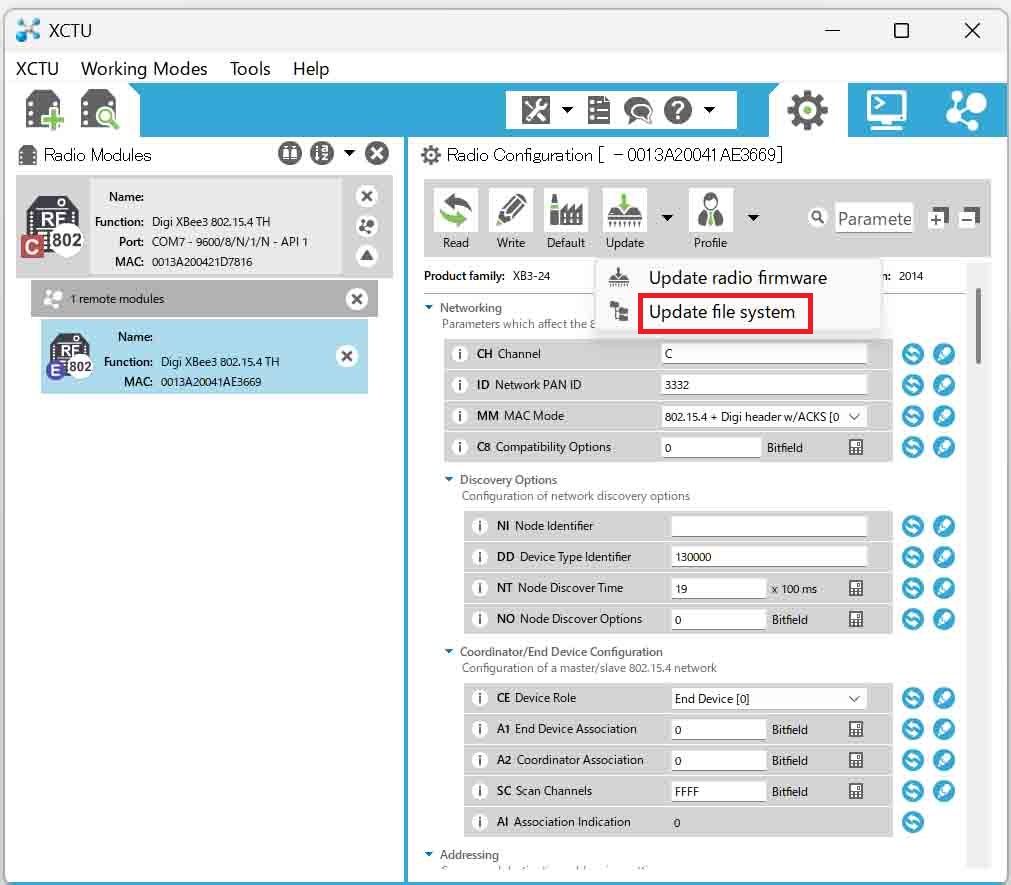Open the Discover radio modules search icon
Screen dimensions: 1011x885
[99, 110]
